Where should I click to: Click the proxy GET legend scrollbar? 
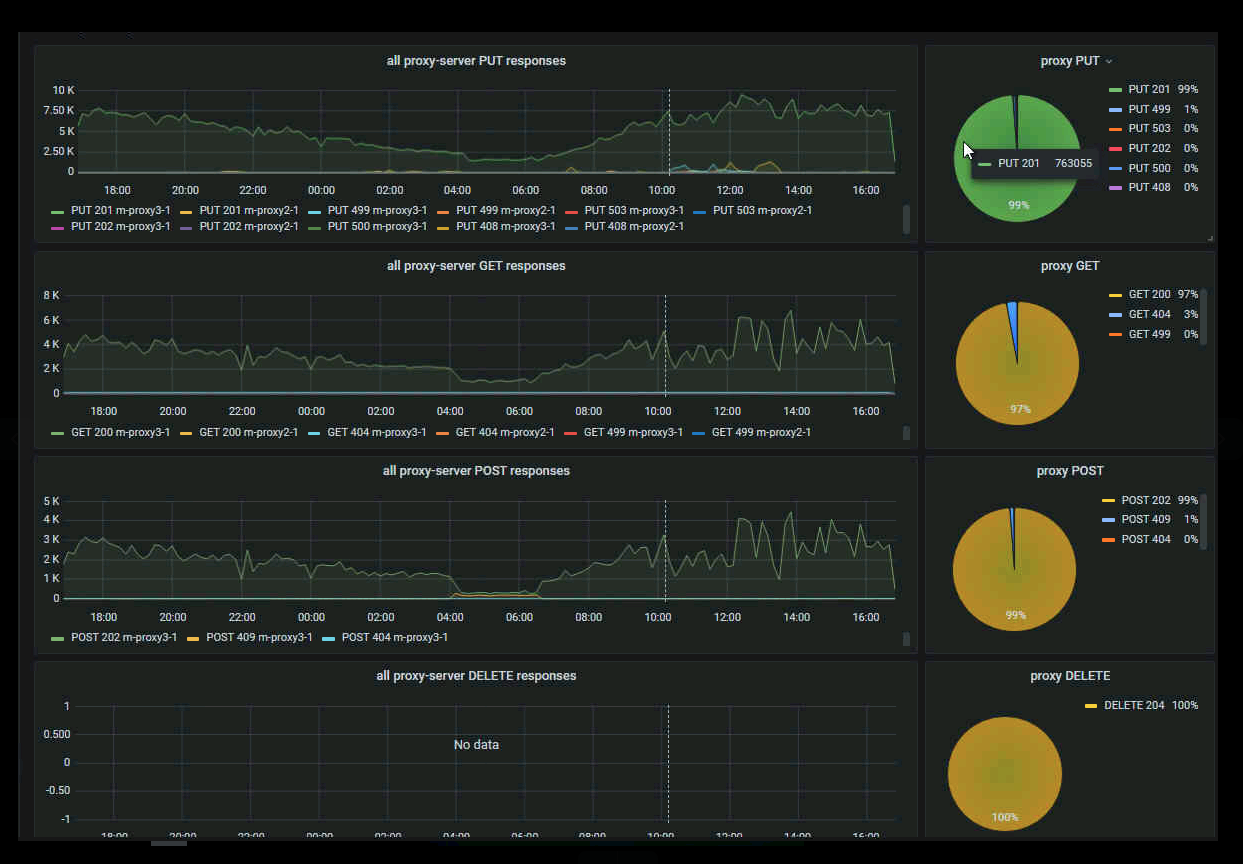pos(1203,317)
